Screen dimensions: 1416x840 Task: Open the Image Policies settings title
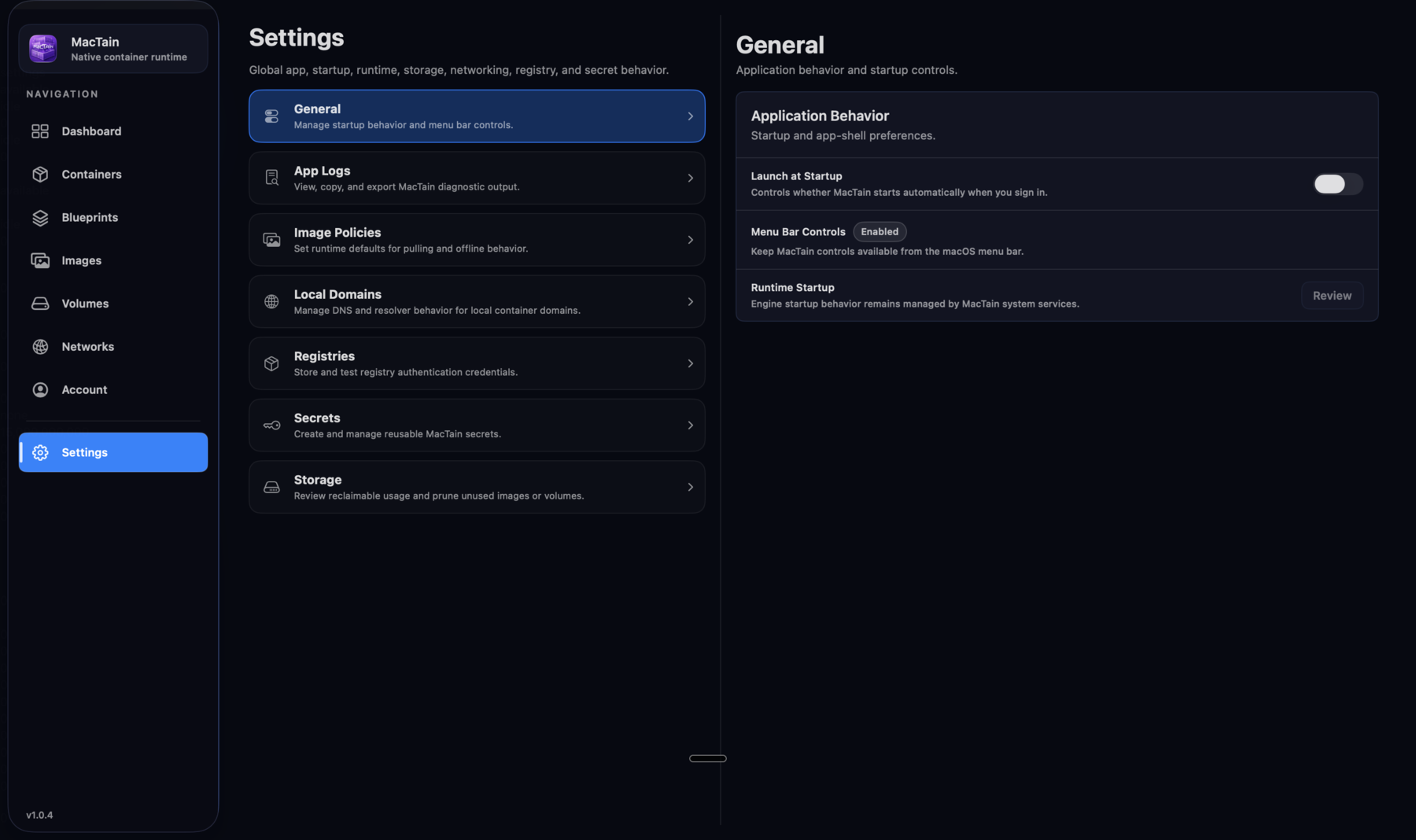[x=337, y=233]
